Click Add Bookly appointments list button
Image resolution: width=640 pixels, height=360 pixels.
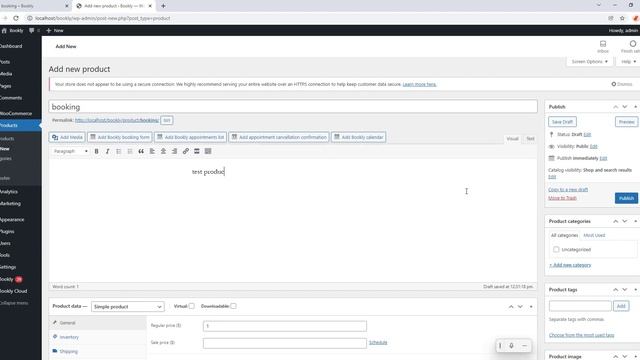click(x=191, y=137)
